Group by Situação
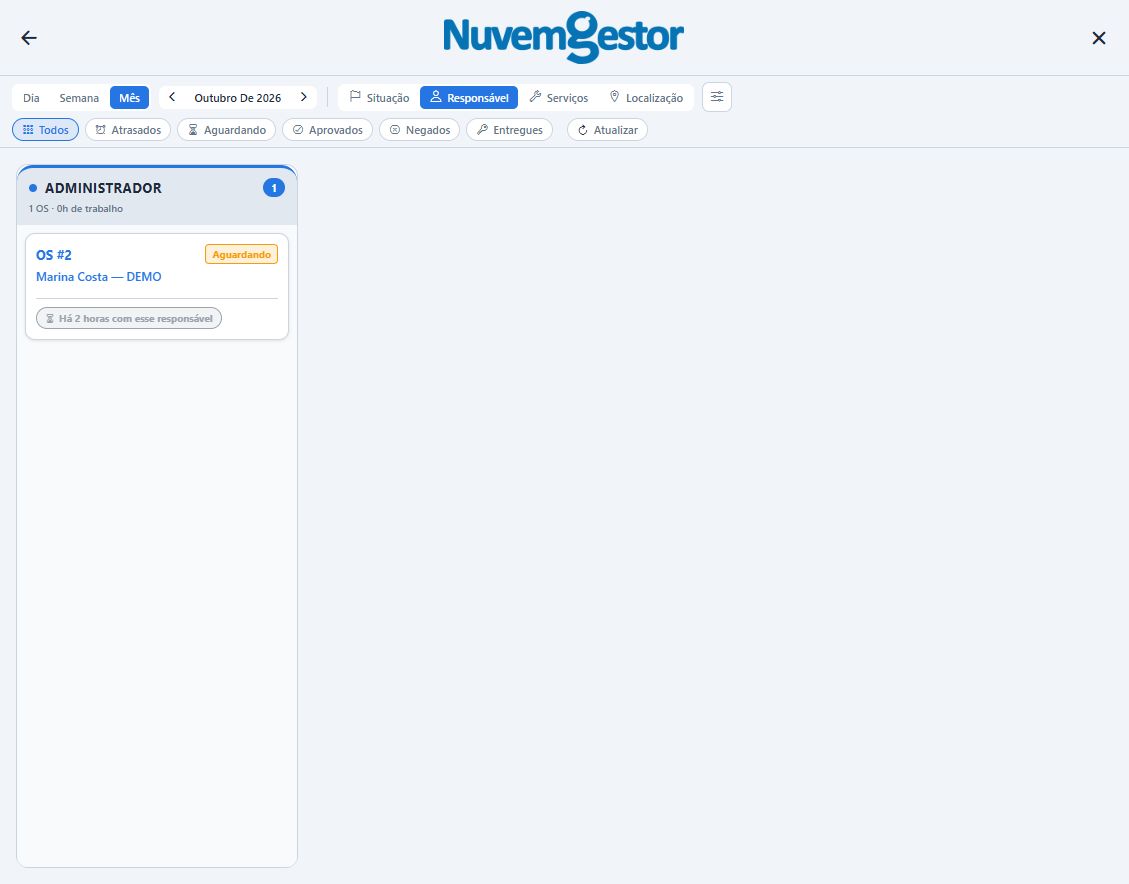The height and width of the screenshot is (884, 1129). coord(379,98)
